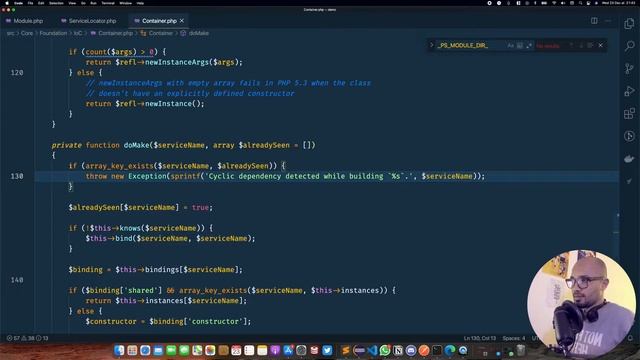
Task: Open WhatsApp from the Dock
Action: tap(384, 350)
